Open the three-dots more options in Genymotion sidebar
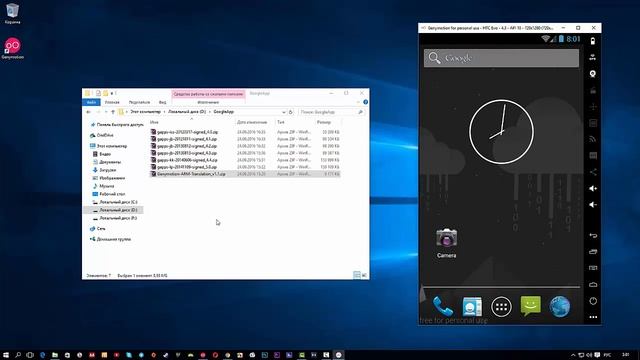Screen dimensions: 640x360 pos(593,317)
